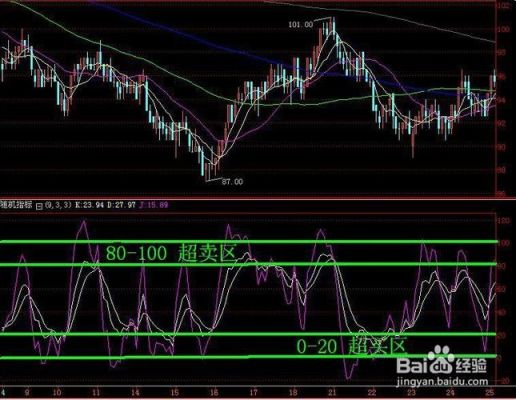Click the 101.00 high price marker
516x400 pixels.
tap(301, 24)
